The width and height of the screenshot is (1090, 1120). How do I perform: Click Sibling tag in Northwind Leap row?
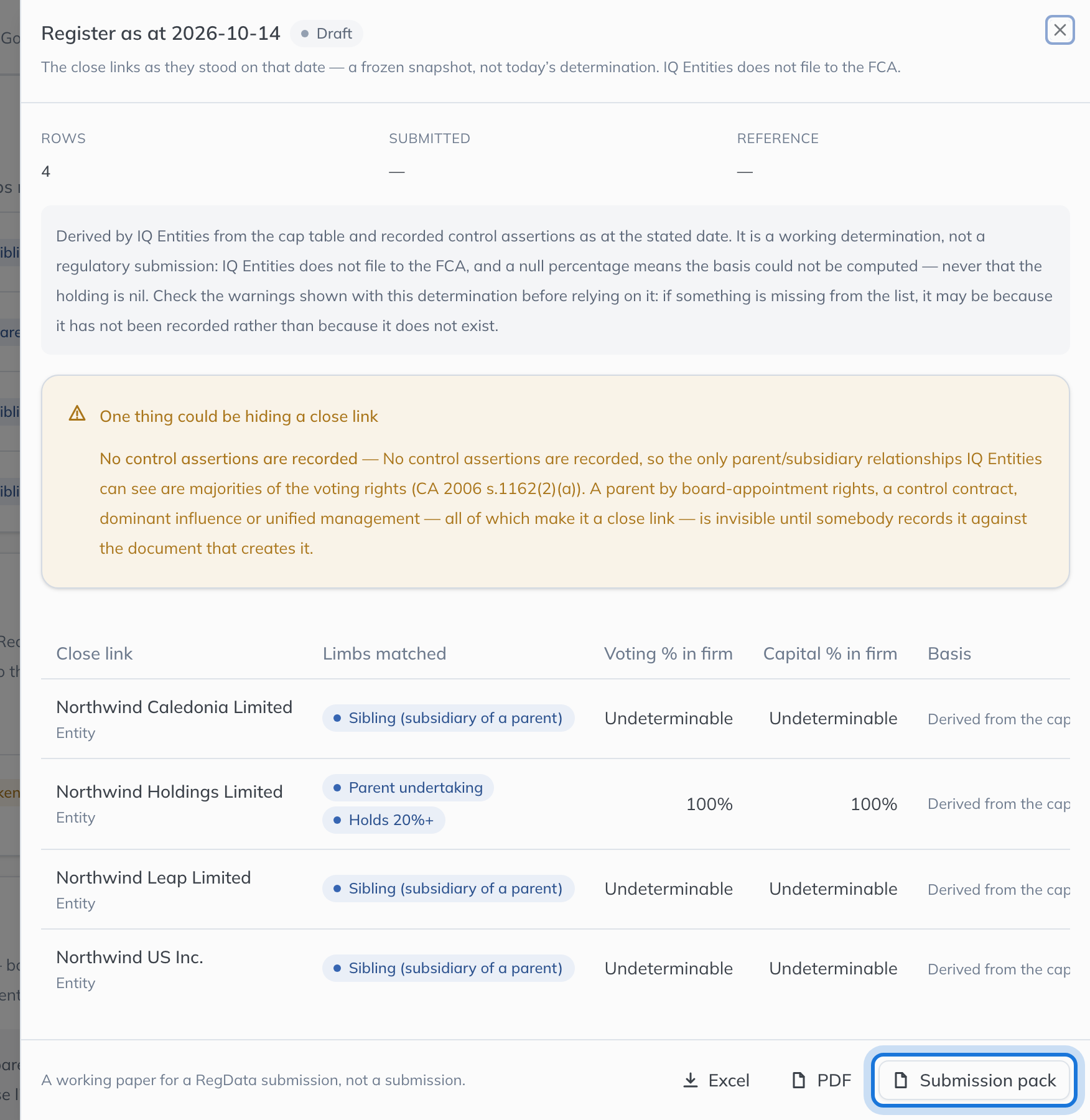[448, 889]
